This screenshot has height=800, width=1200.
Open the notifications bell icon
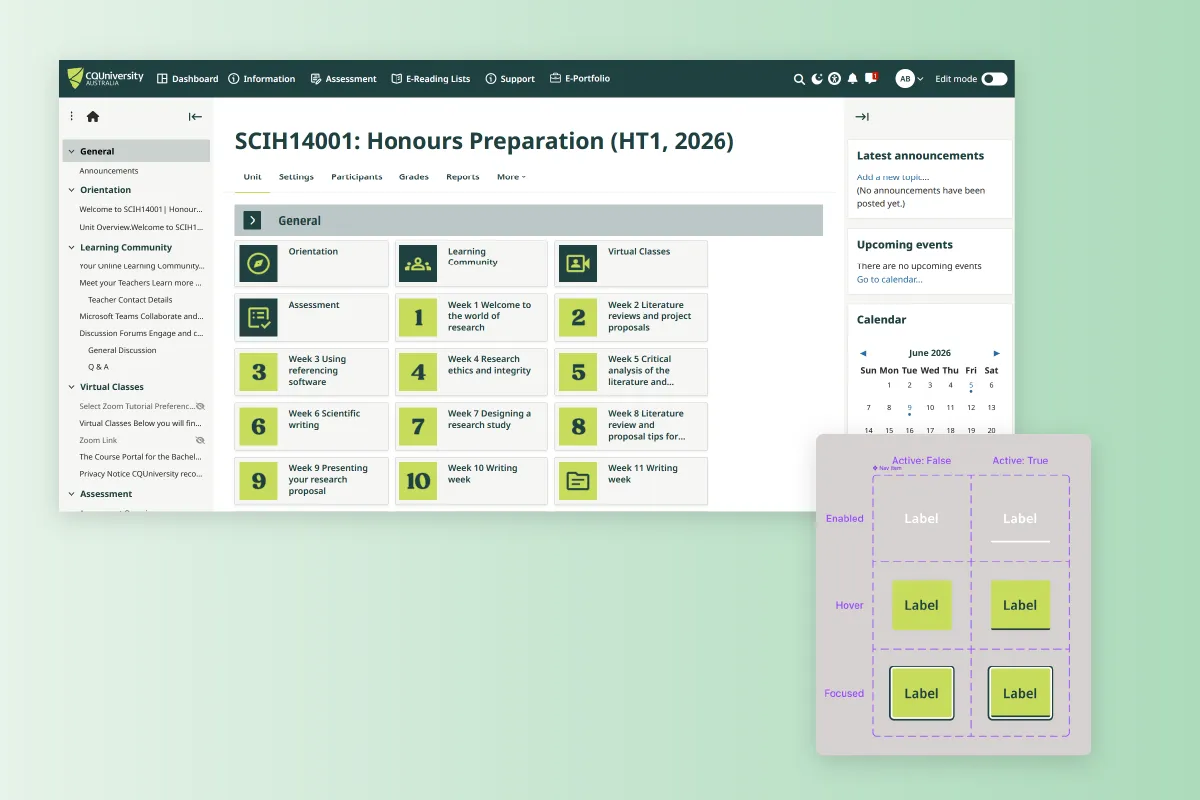(853, 79)
